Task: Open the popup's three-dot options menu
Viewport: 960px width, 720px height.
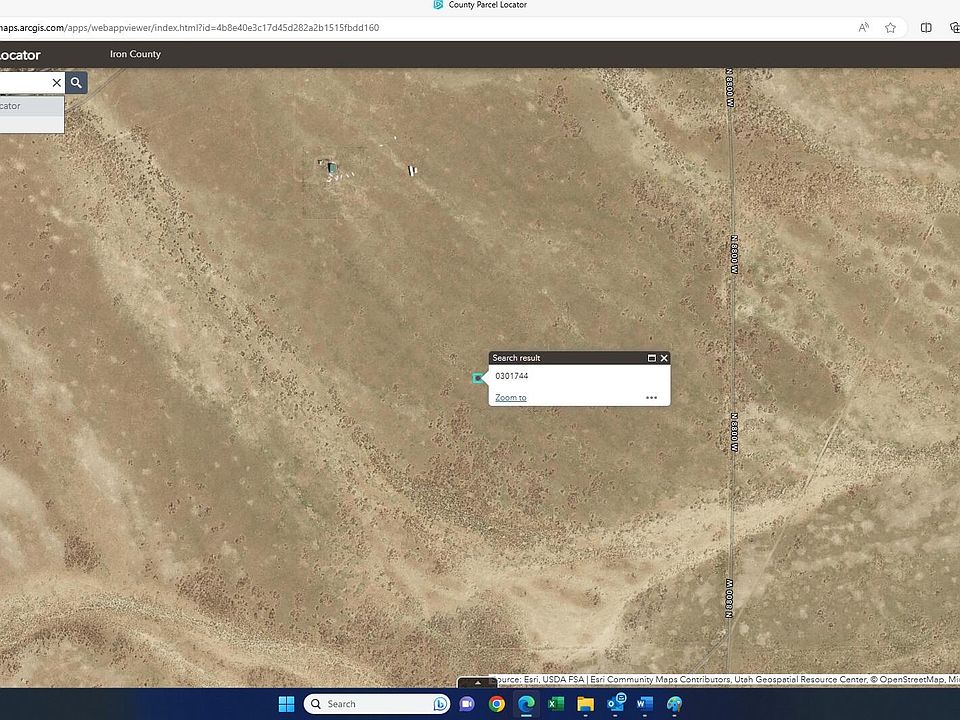Action: [x=651, y=398]
